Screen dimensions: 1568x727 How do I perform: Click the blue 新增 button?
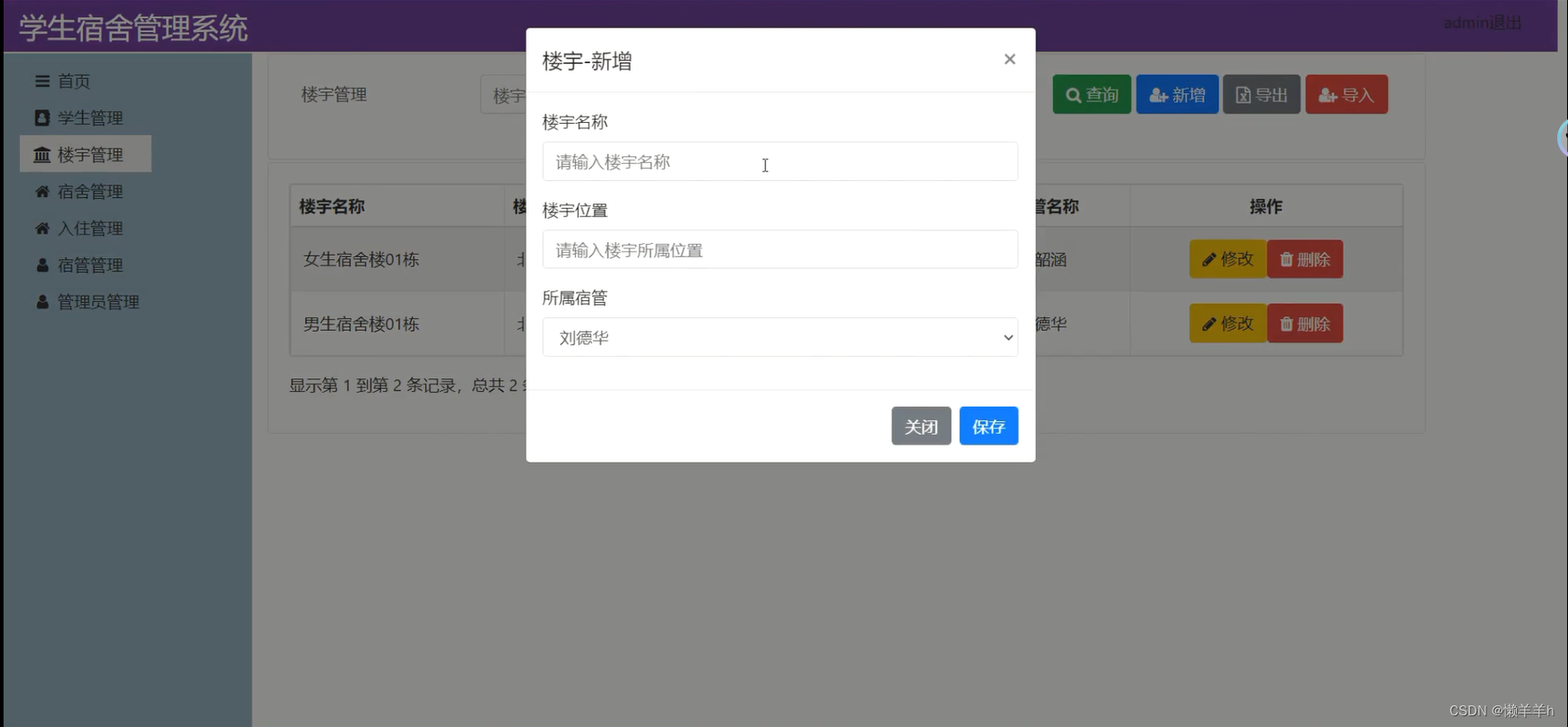click(1177, 94)
